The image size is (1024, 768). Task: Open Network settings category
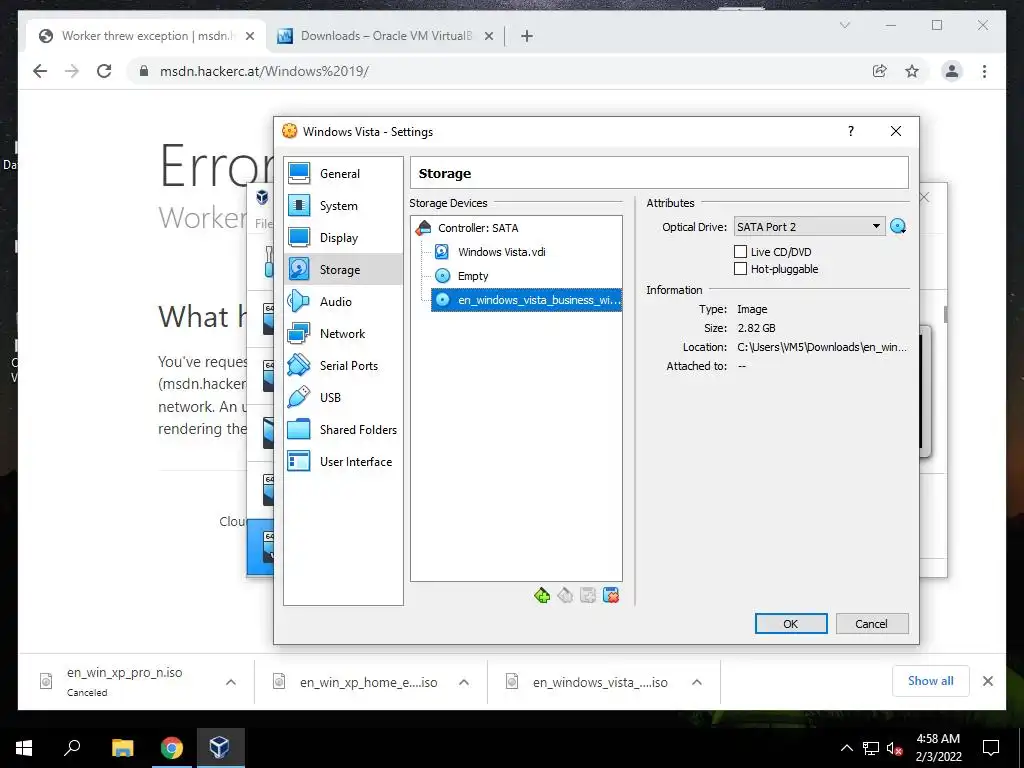343,334
